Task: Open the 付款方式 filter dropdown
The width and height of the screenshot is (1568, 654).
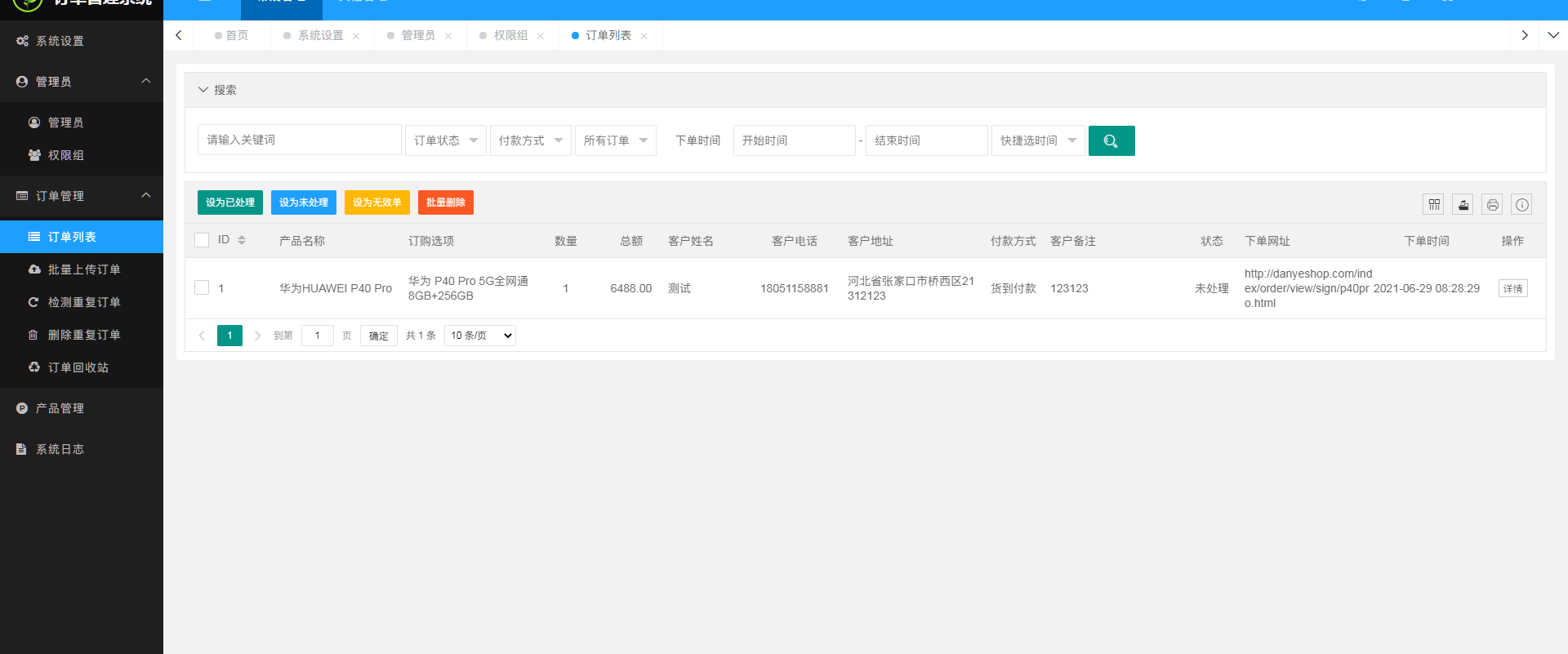Action: (x=530, y=140)
